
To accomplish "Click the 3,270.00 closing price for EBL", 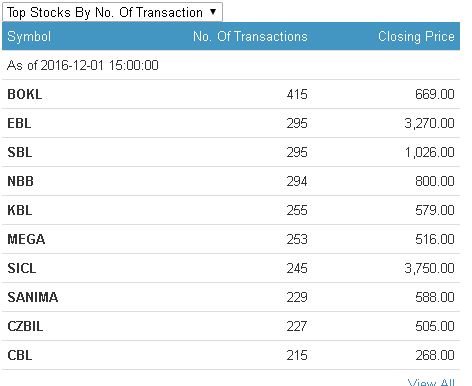I will [430, 123].
